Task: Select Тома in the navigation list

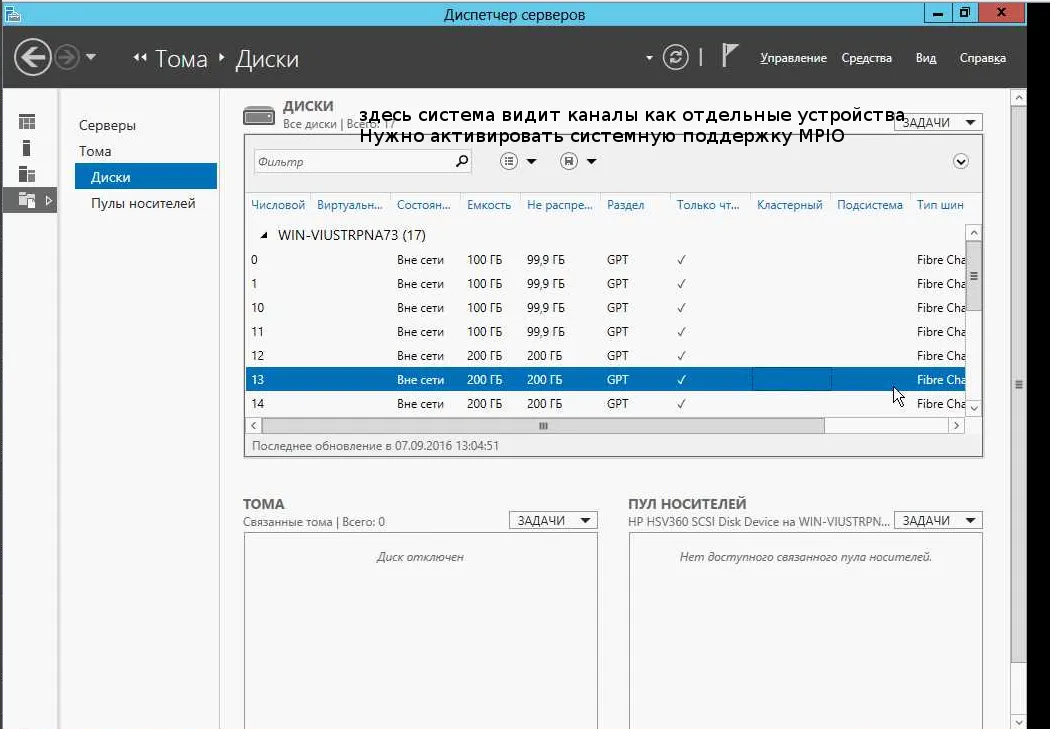Action: (95, 151)
